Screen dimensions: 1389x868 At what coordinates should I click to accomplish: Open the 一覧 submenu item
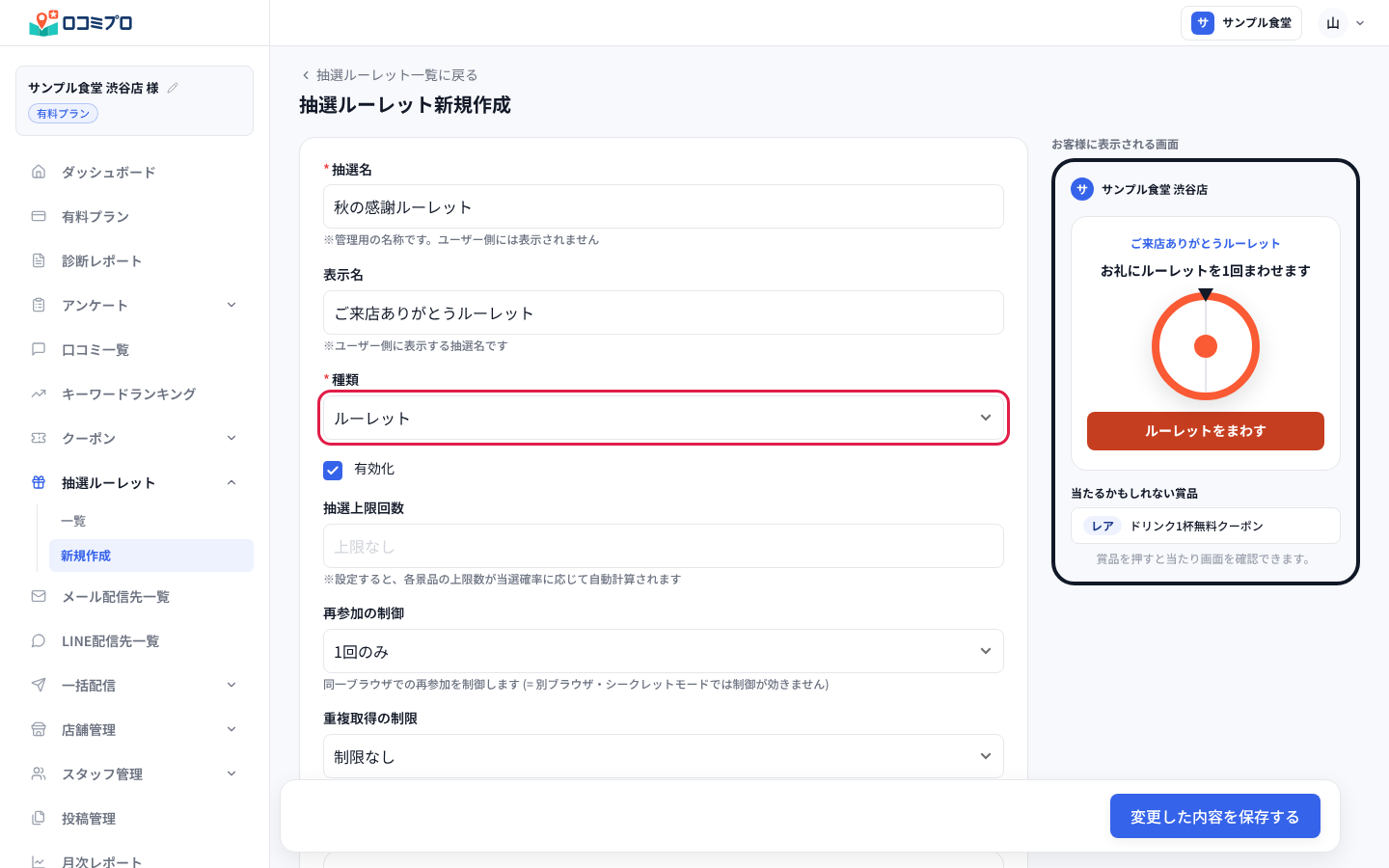(151, 521)
